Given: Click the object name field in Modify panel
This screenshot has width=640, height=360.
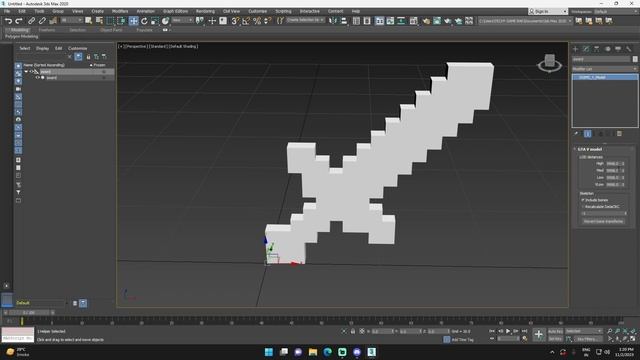Looking at the screenshot, I should coord(601,59).
